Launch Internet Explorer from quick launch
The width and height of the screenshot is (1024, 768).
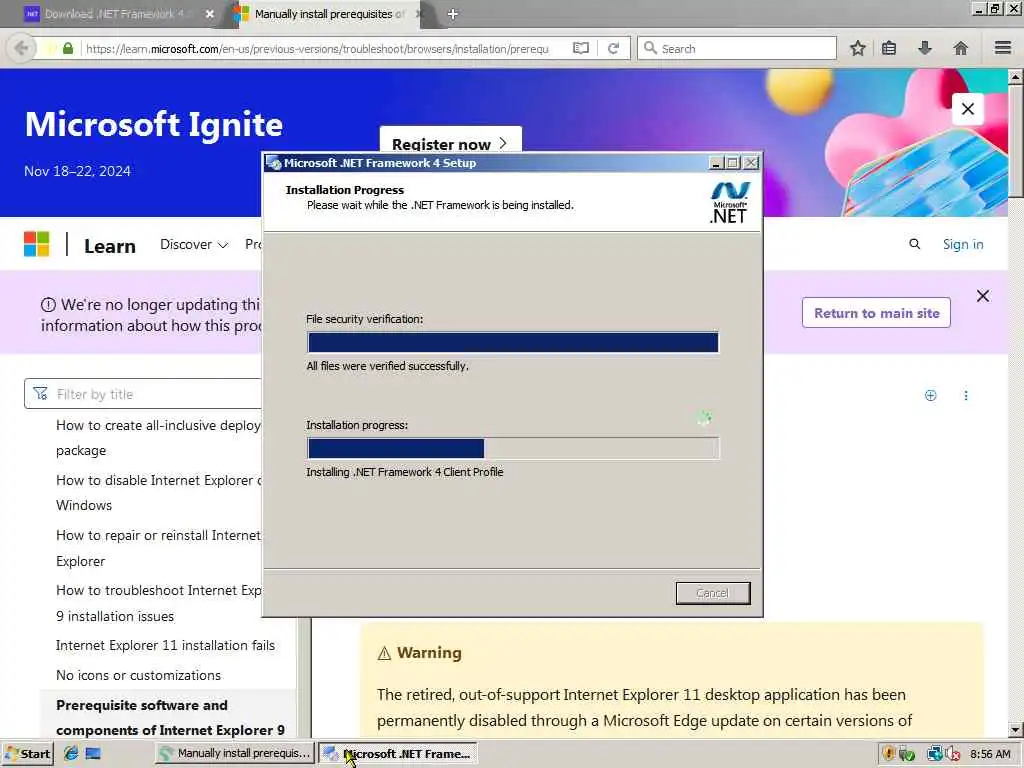click(71, 753)
